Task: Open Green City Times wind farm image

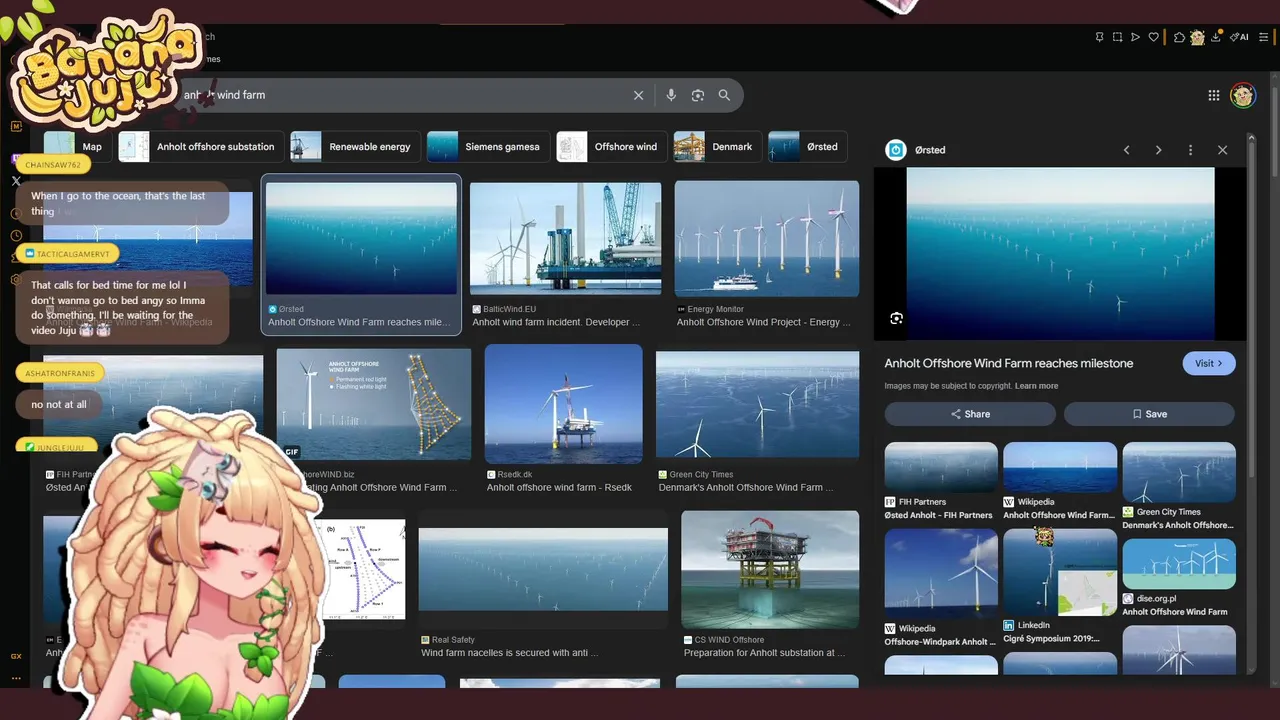Action: click(x=757, y=406)
